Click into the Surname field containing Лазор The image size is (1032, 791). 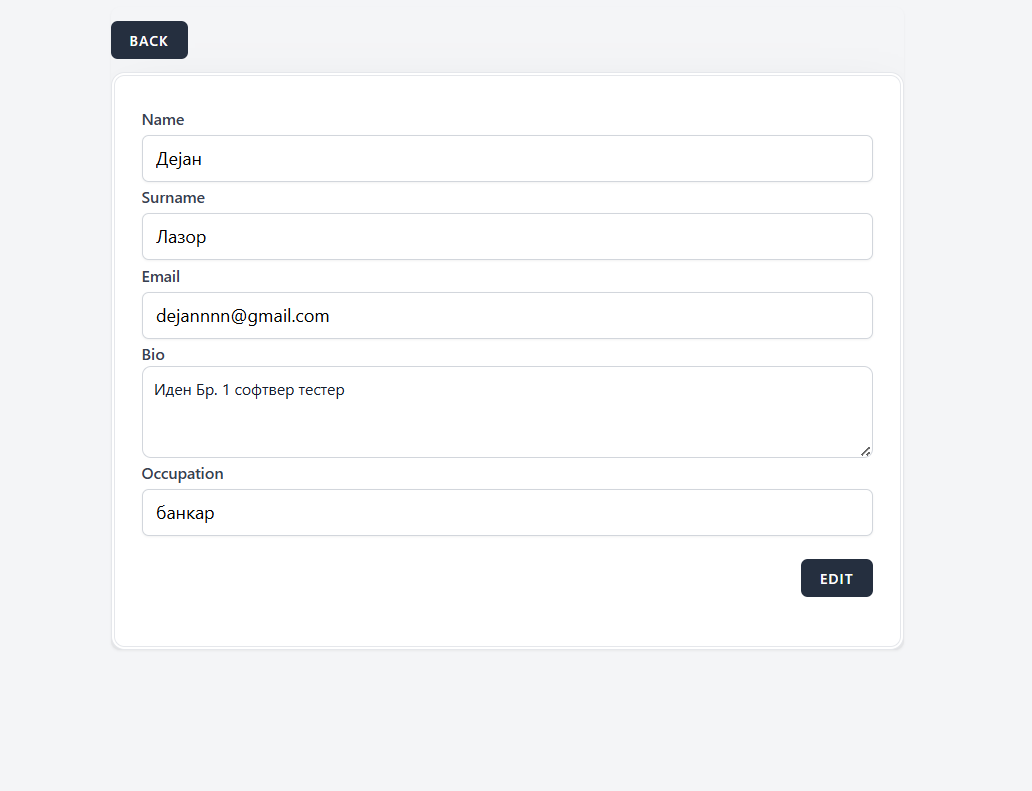click(507, 237)
